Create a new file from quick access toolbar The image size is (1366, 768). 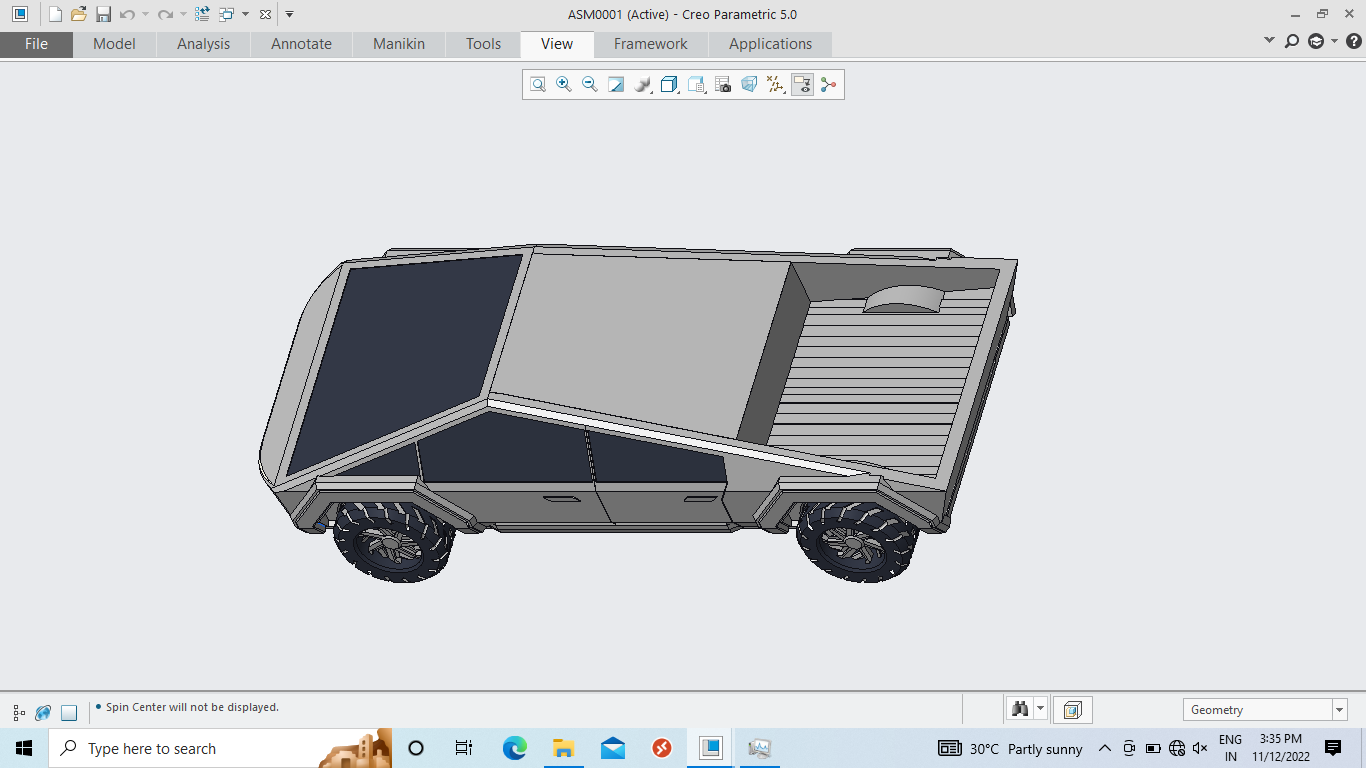(x=55, y=14)
